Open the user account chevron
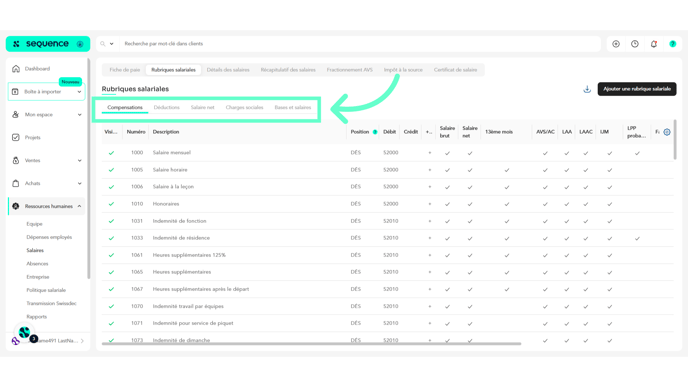The height and width of the screenshot is (387, 688). pos(82,341)
